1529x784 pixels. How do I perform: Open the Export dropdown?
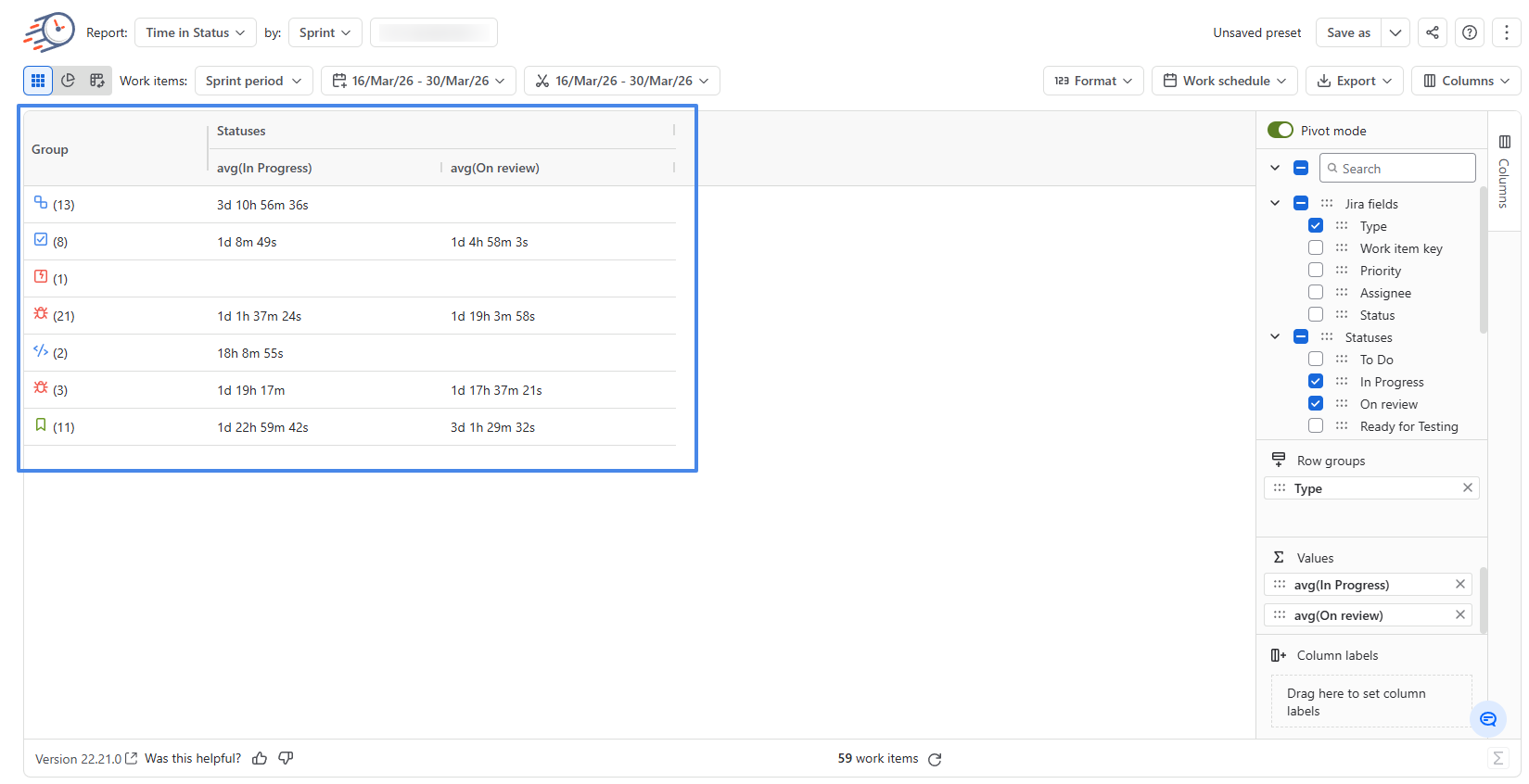pyautogui.click(x=1355, y=81)
